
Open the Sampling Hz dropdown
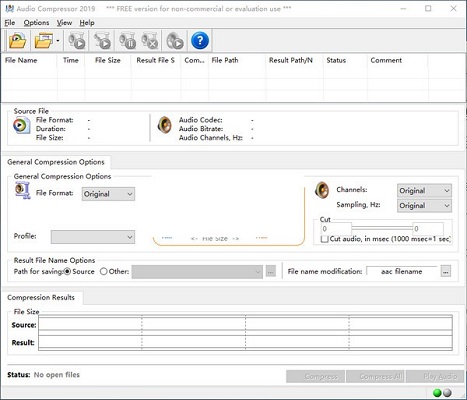point(424,206)
